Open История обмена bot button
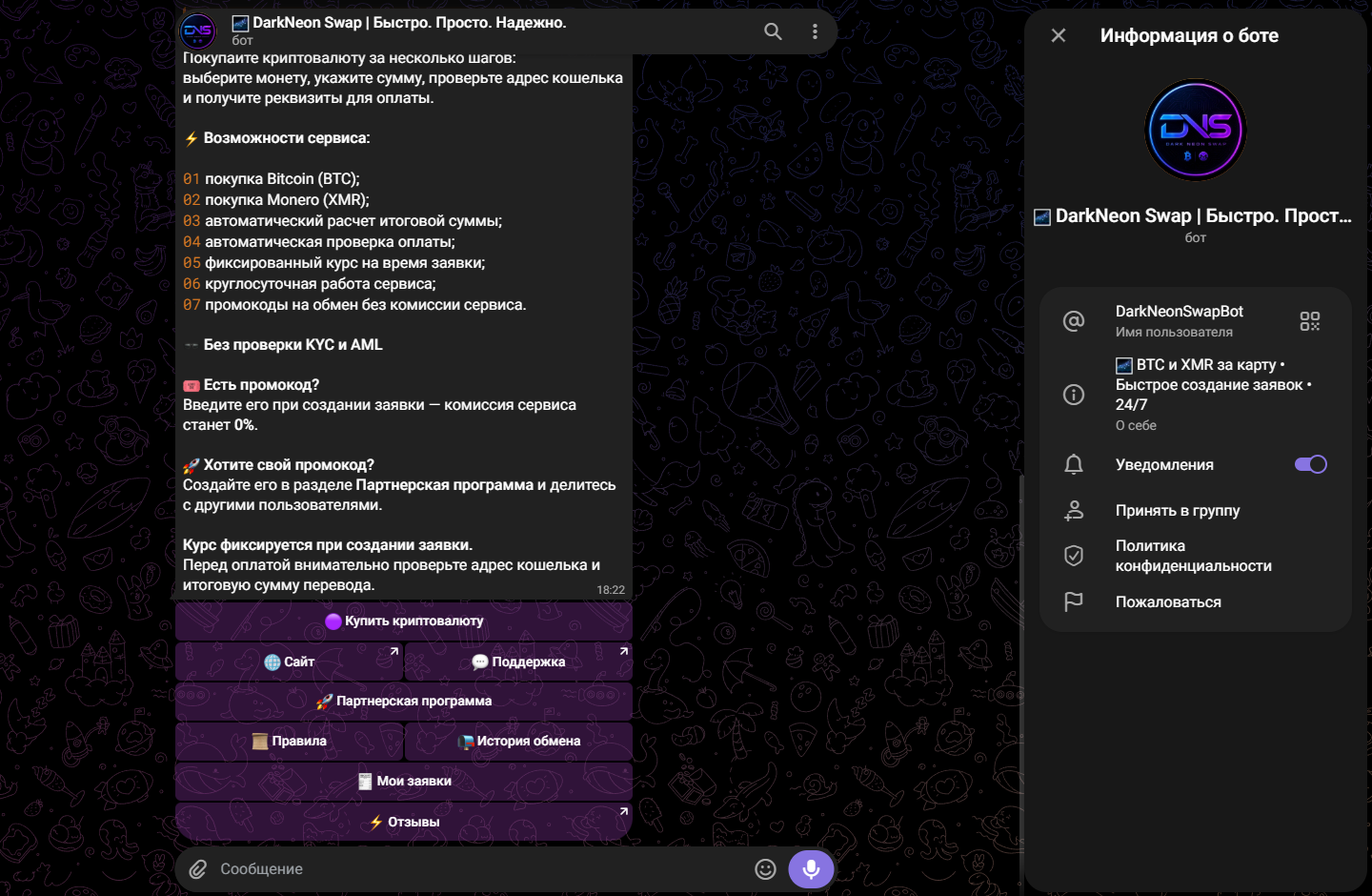 518,742
